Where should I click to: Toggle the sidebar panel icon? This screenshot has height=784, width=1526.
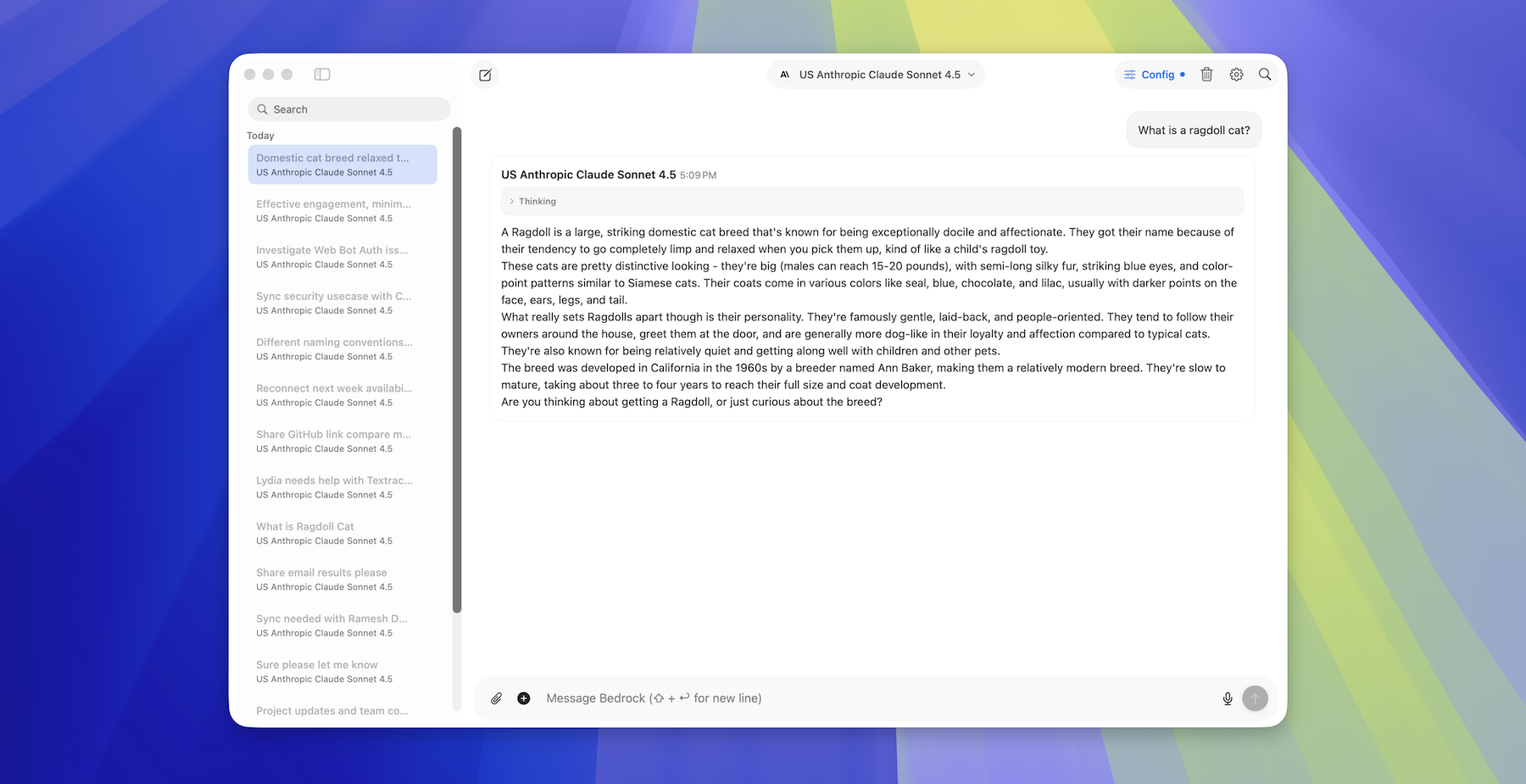tap(322, 75)
